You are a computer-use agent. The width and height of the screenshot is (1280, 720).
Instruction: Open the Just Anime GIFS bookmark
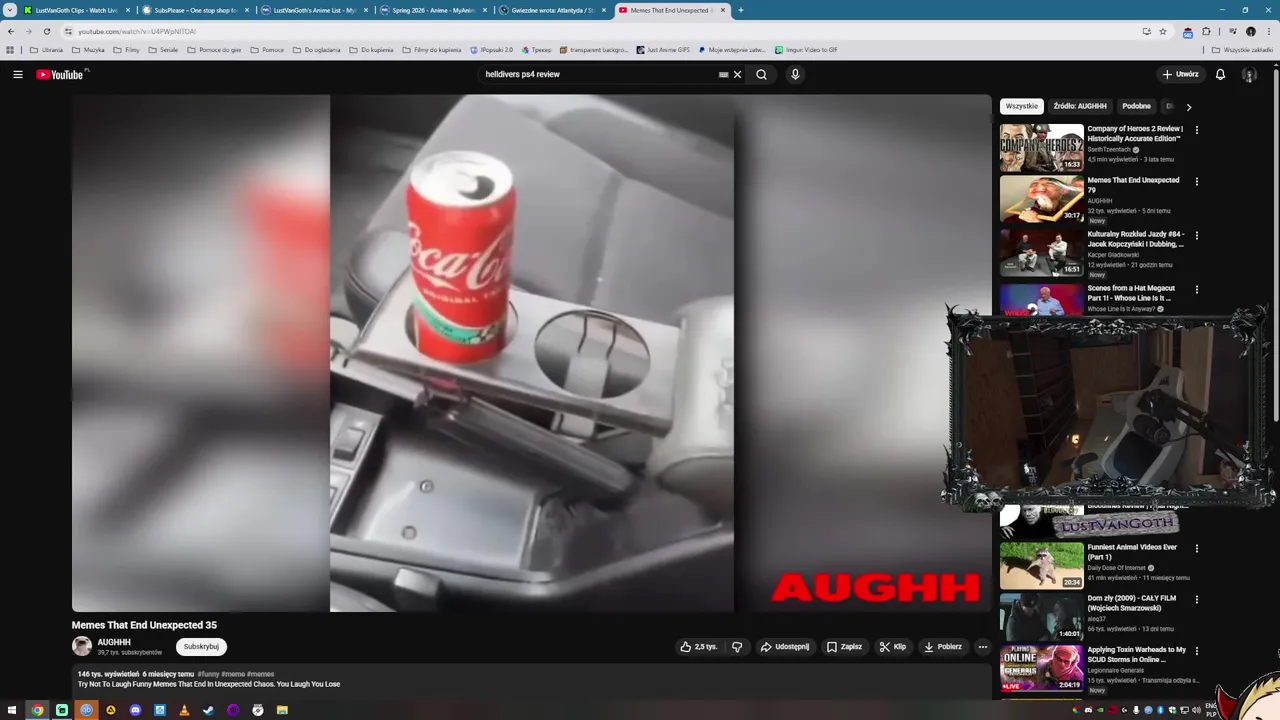point(663,49)
